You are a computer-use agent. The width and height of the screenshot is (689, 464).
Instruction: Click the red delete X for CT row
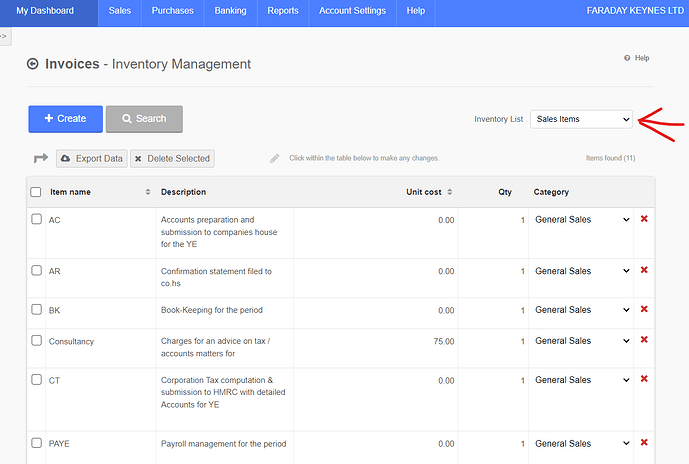(644, 379)
